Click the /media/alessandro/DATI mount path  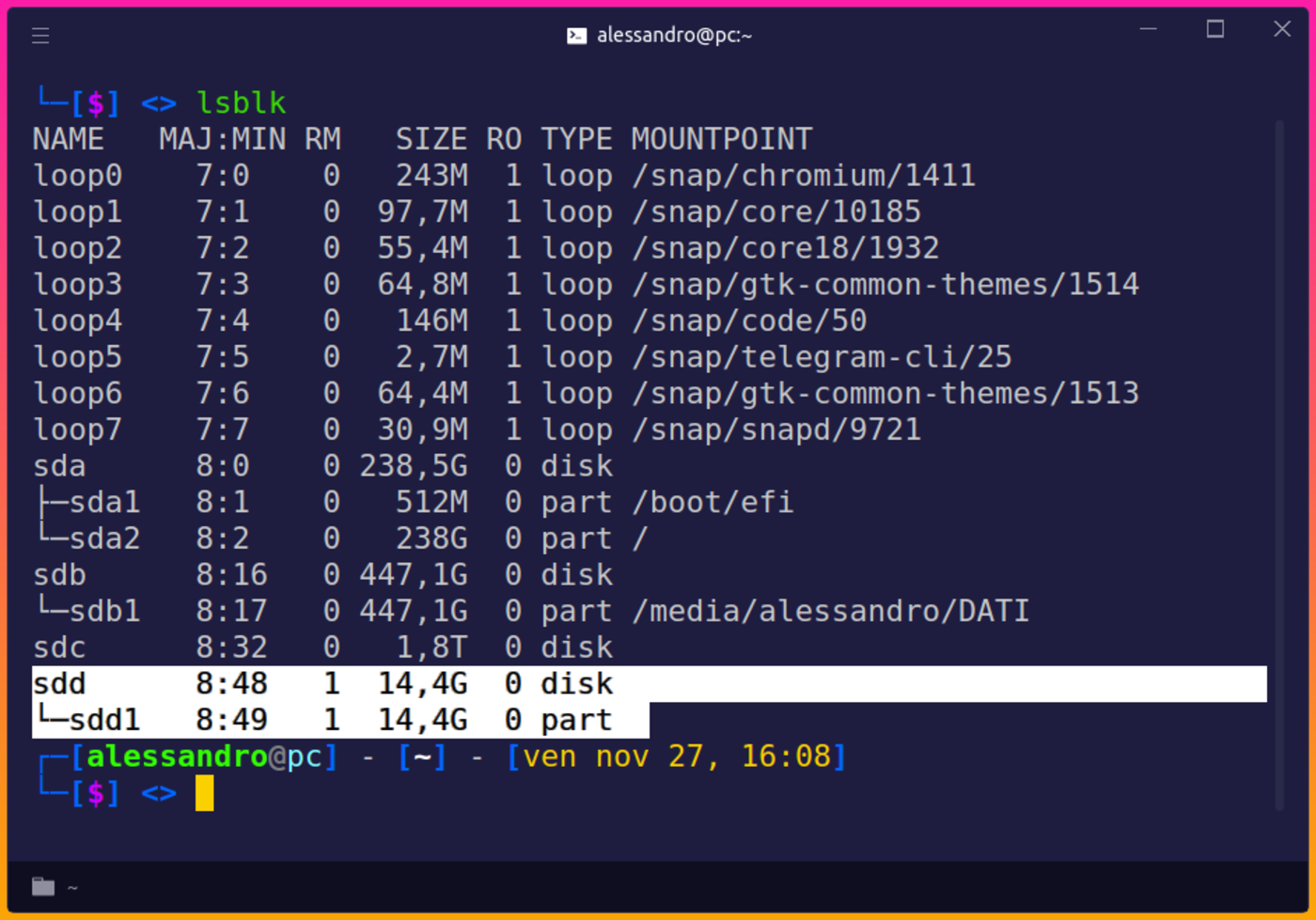[830, 611]
